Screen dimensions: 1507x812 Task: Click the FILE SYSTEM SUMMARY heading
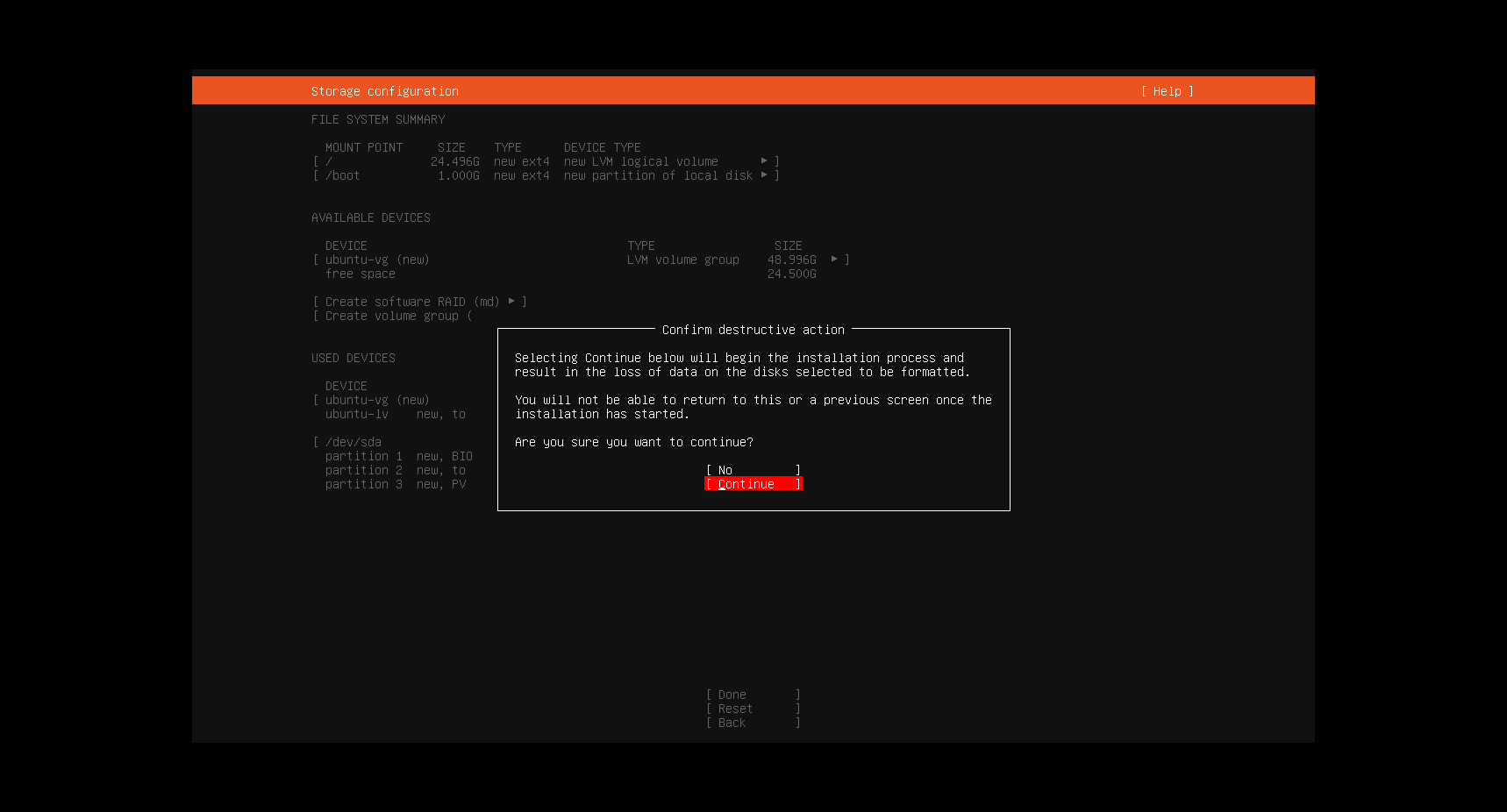377,119
